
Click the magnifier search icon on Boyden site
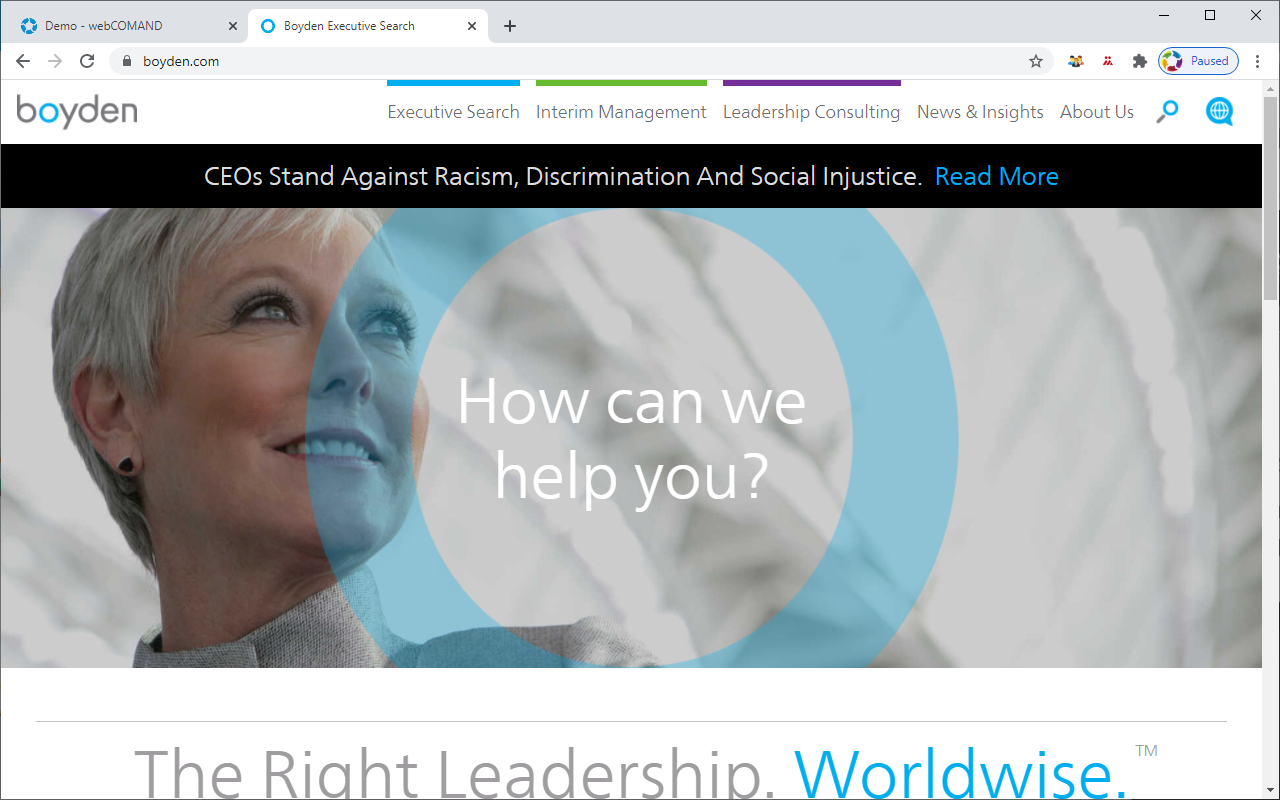coord(1167,111)
